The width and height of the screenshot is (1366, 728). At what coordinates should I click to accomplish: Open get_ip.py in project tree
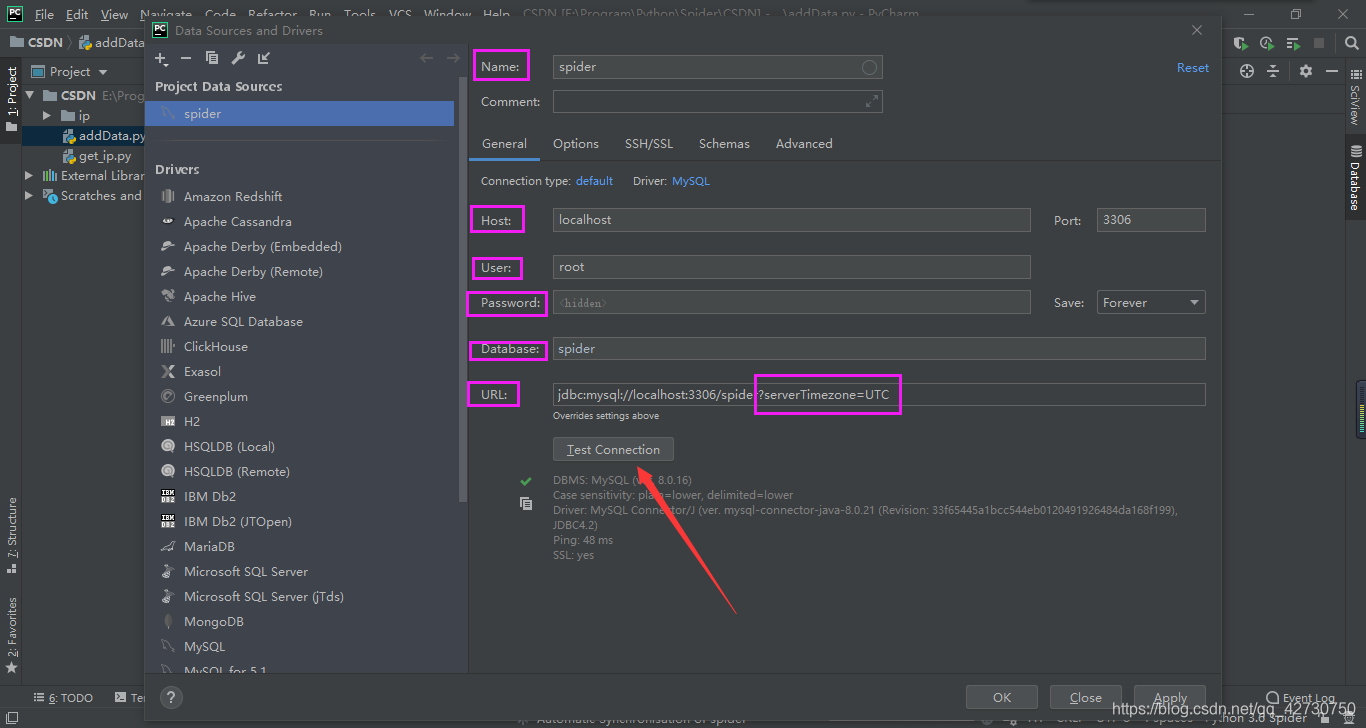105,156
